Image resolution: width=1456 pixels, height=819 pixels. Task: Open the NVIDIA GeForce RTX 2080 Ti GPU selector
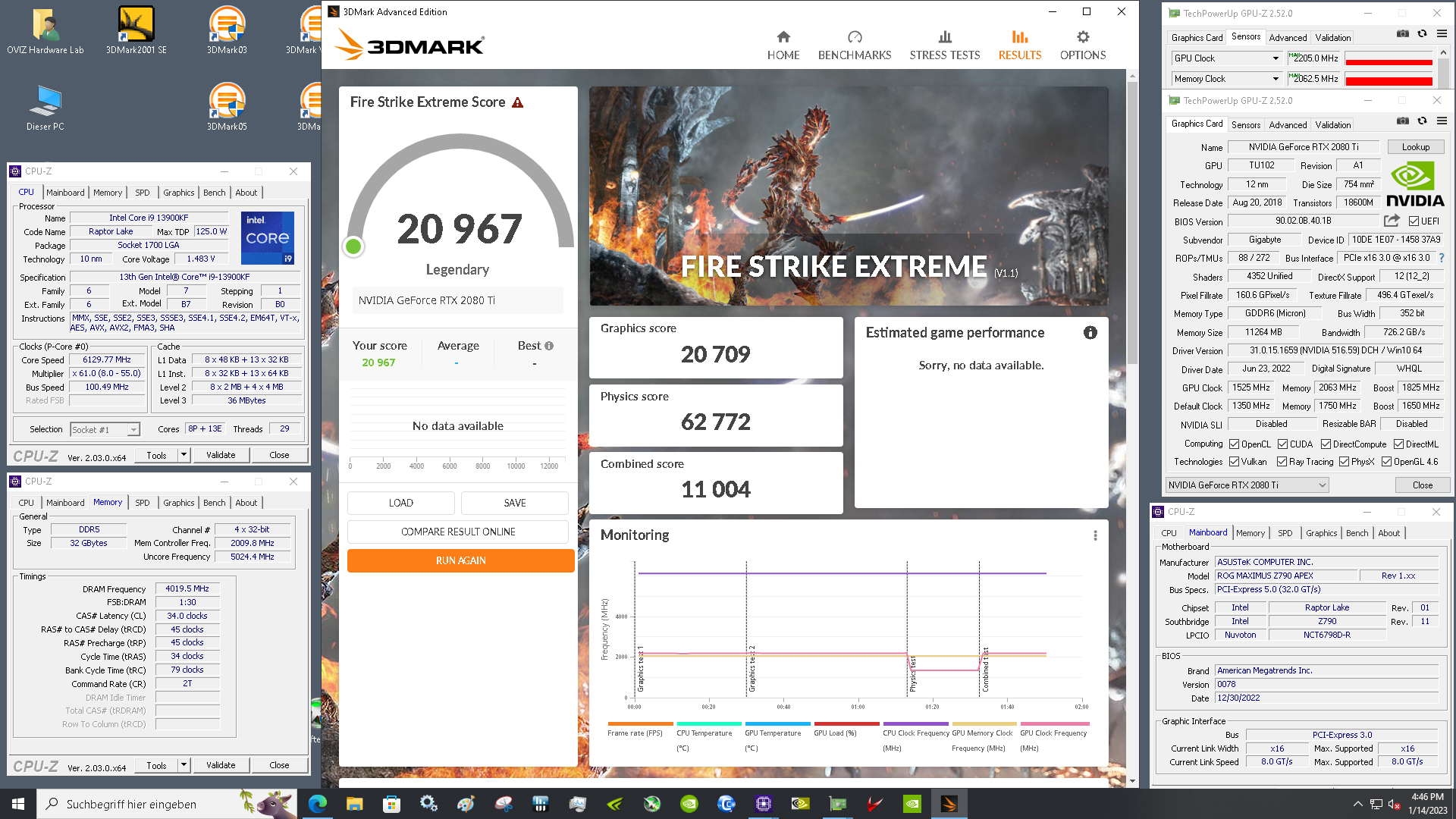pyautogui.click(x=1247, y=485)
